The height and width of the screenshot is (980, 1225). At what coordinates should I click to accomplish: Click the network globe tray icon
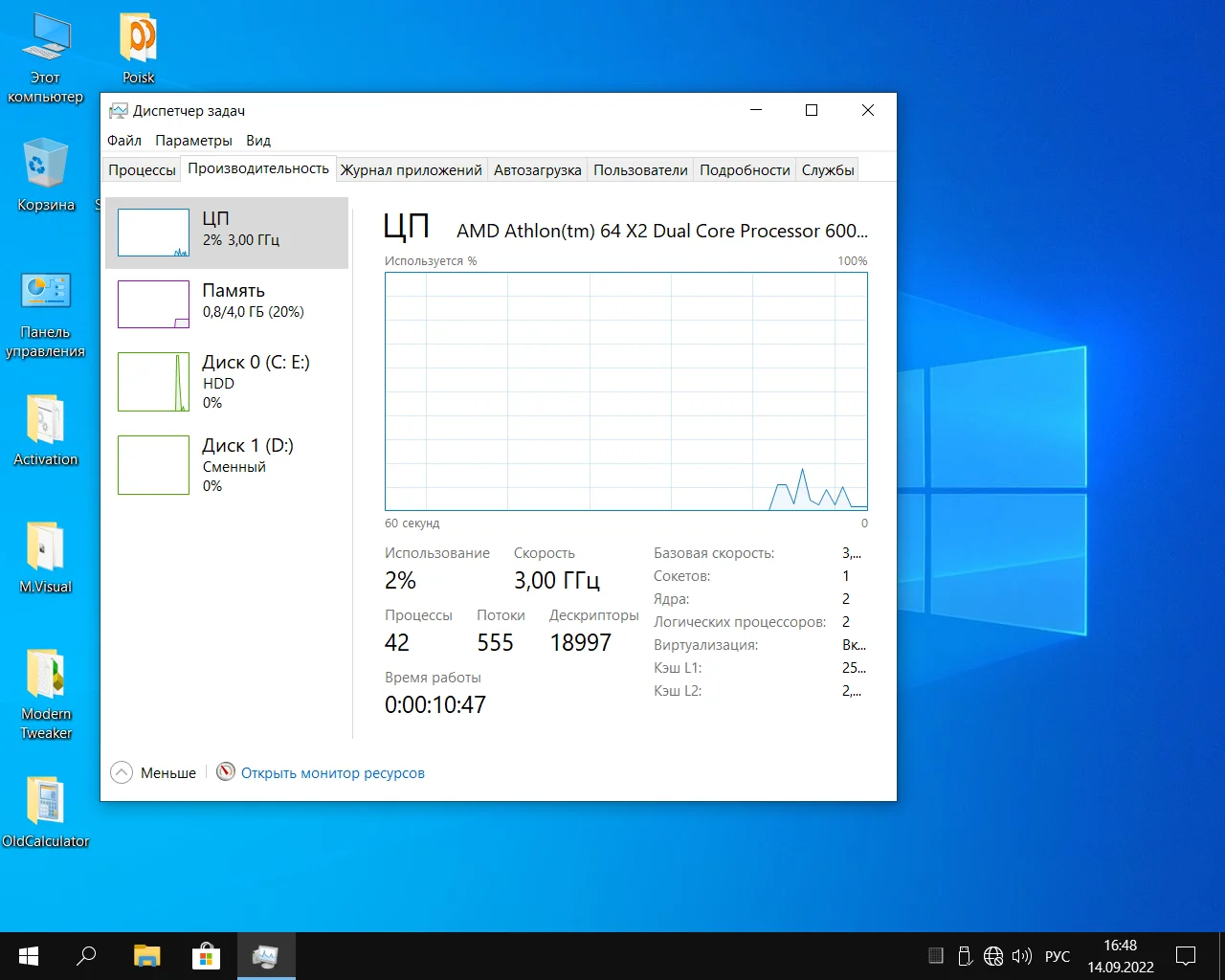[x=993, y=956]
